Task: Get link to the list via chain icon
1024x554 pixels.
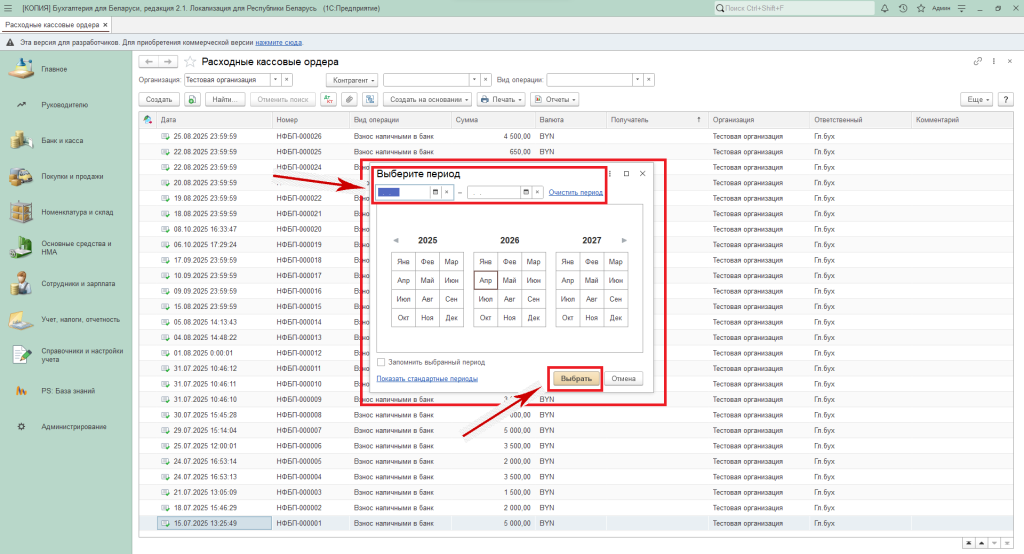Action: tap(977, 62)
